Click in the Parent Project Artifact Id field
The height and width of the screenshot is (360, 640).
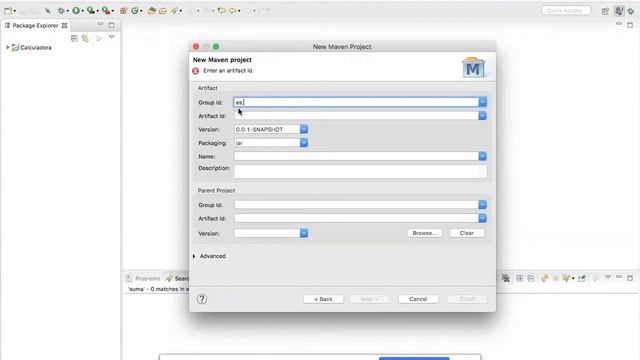click(356, 218)
